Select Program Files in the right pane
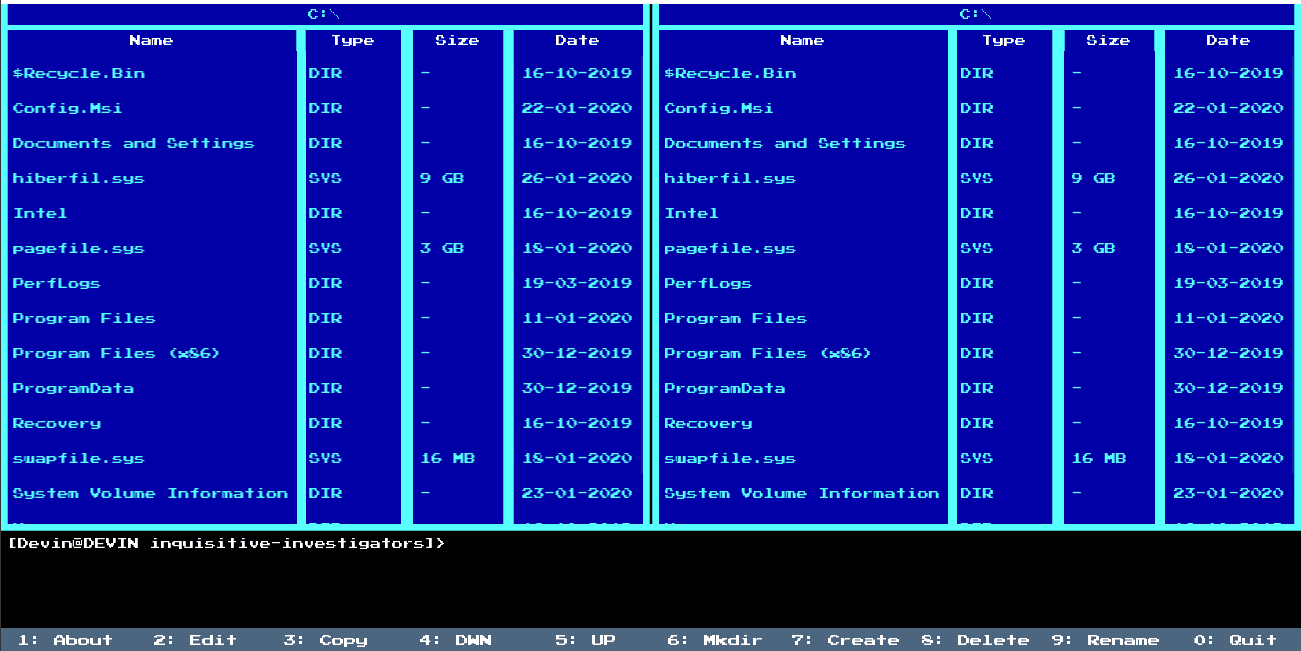The height and width of the screenshot is (651, 1301). tap(735, 318)
